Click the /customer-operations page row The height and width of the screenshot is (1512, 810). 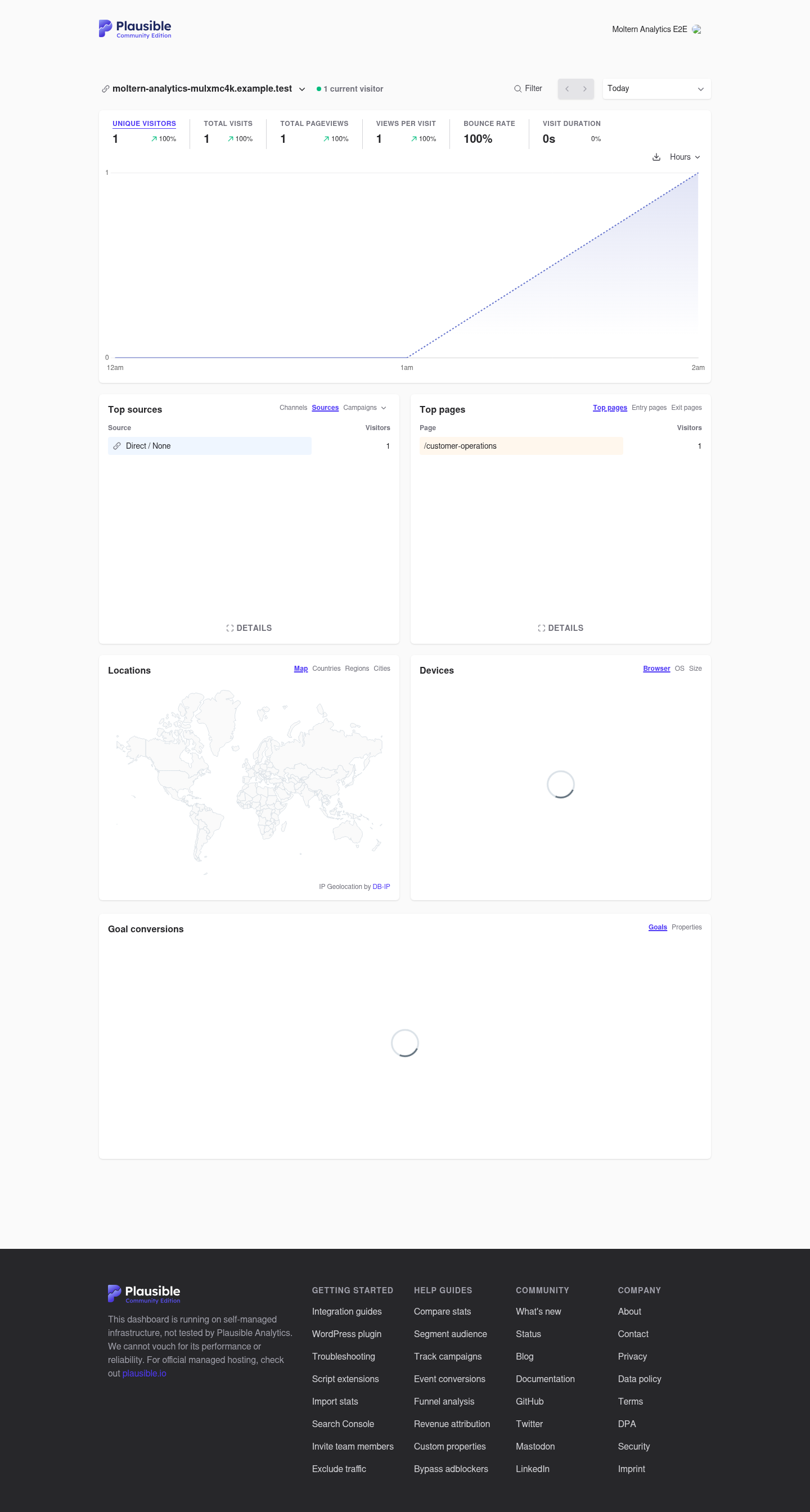click(560, 446)
